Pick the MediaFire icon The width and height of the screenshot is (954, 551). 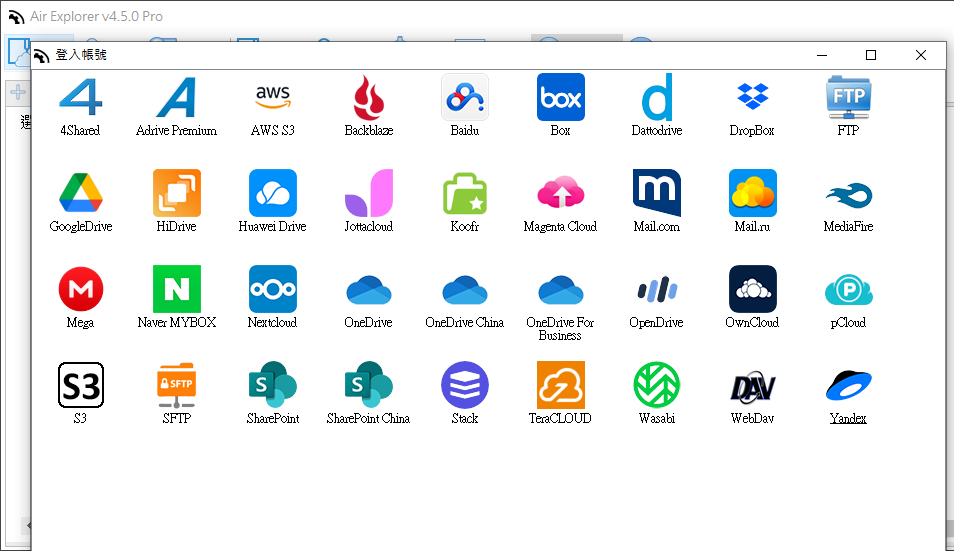click(848, 195)
